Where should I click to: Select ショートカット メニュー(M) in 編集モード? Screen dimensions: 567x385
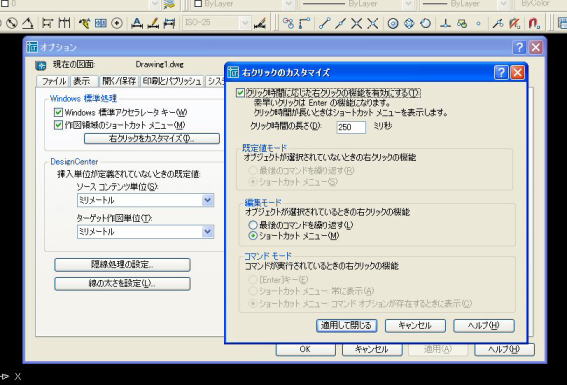coord(253,236)
